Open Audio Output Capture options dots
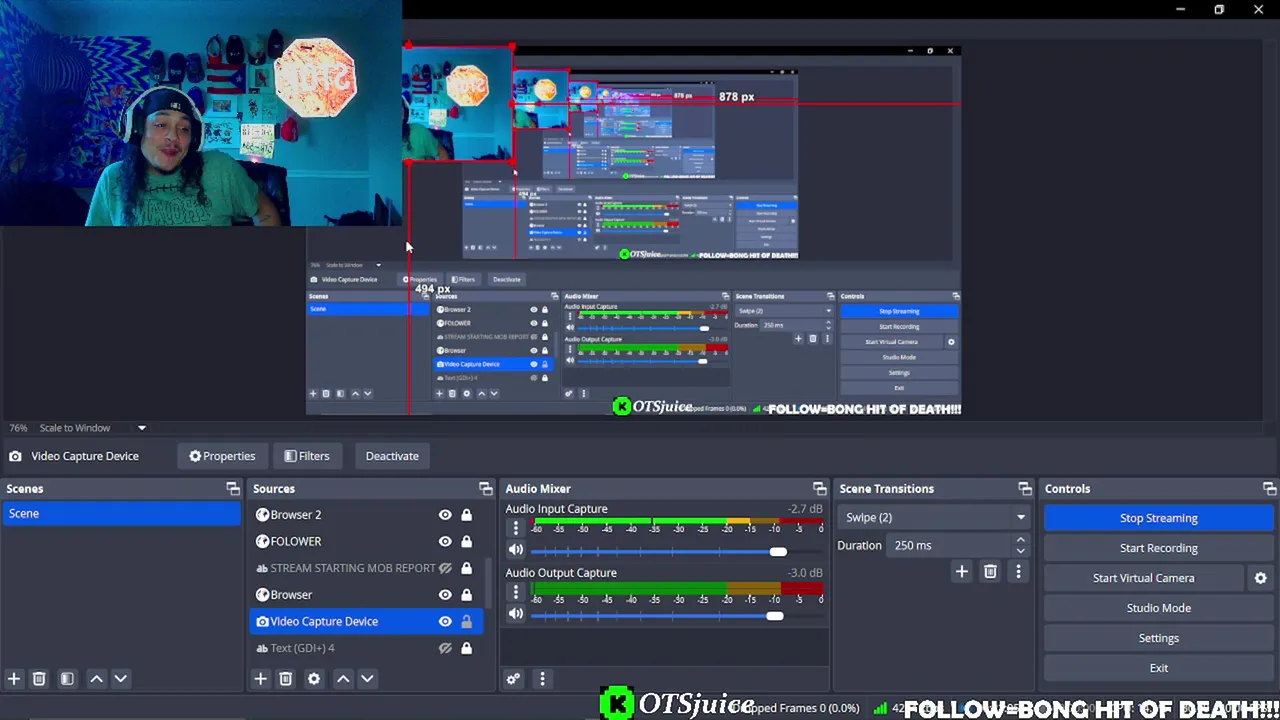 tap(516, 591)
